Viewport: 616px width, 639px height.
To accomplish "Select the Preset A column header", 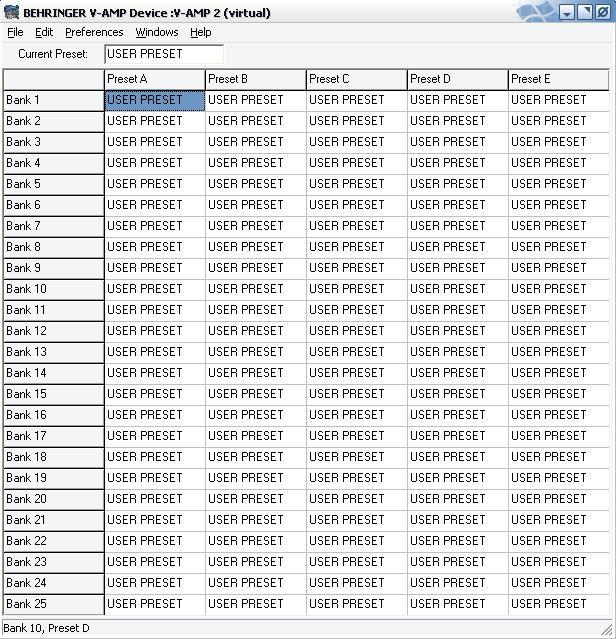I will (155, 79).
